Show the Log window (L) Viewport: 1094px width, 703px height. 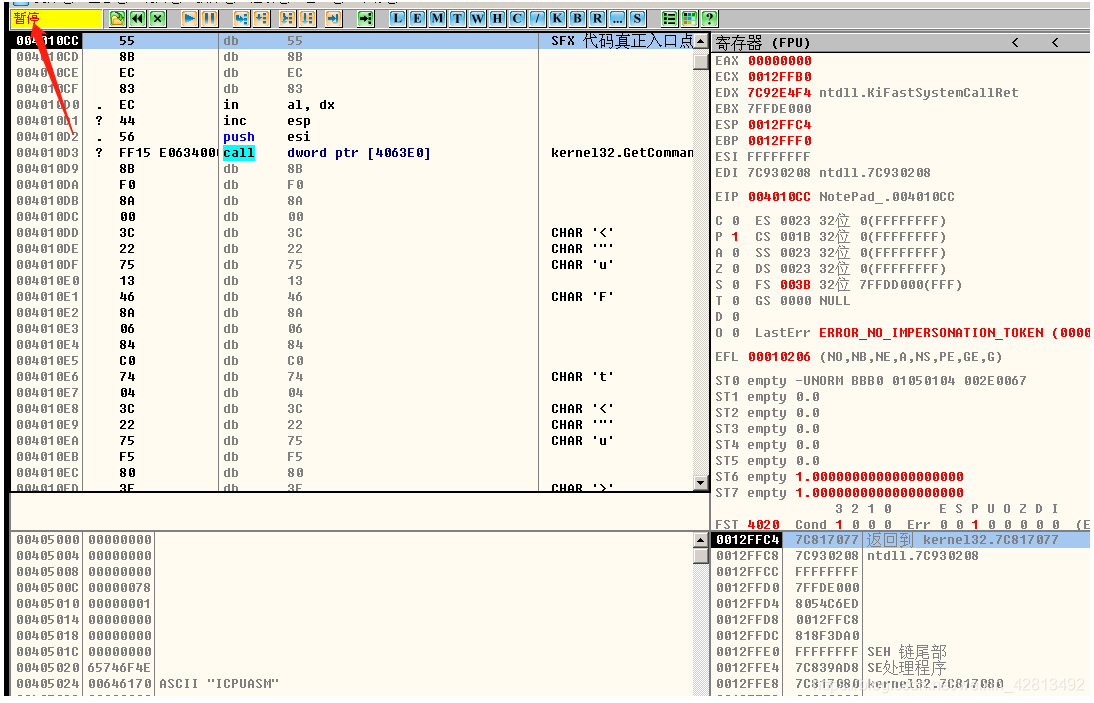pyautogui.click(x=397, y=19)
